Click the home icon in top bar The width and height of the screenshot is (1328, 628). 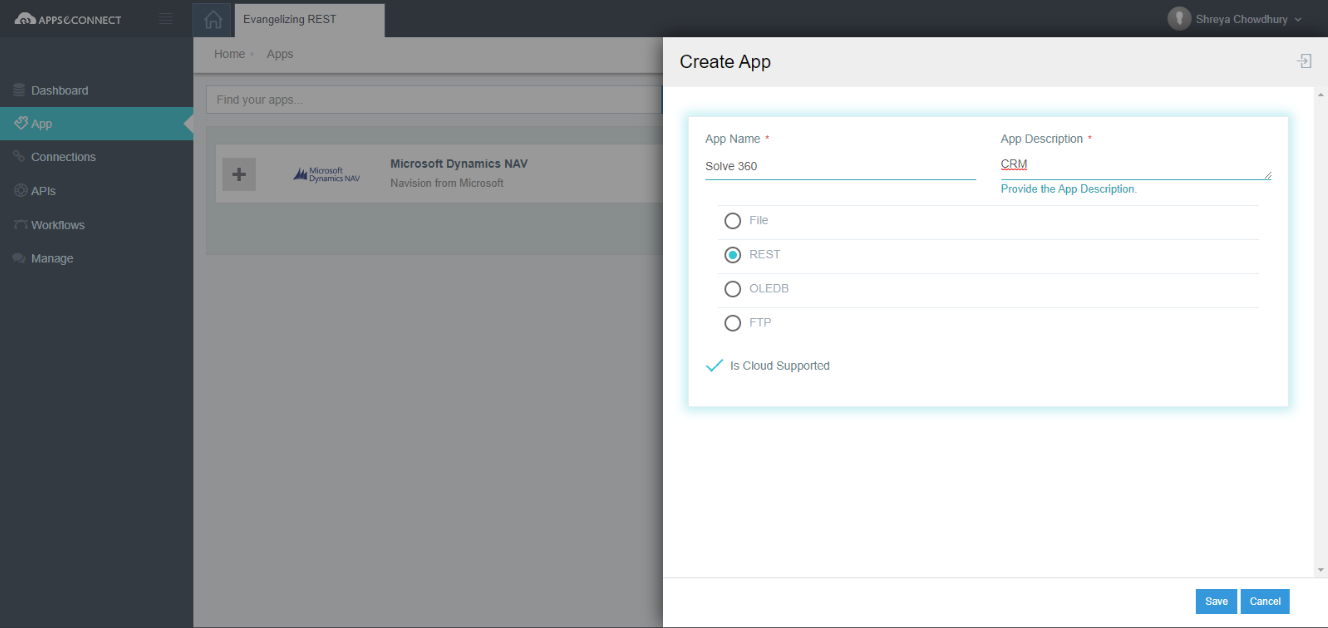coord(212,19)
